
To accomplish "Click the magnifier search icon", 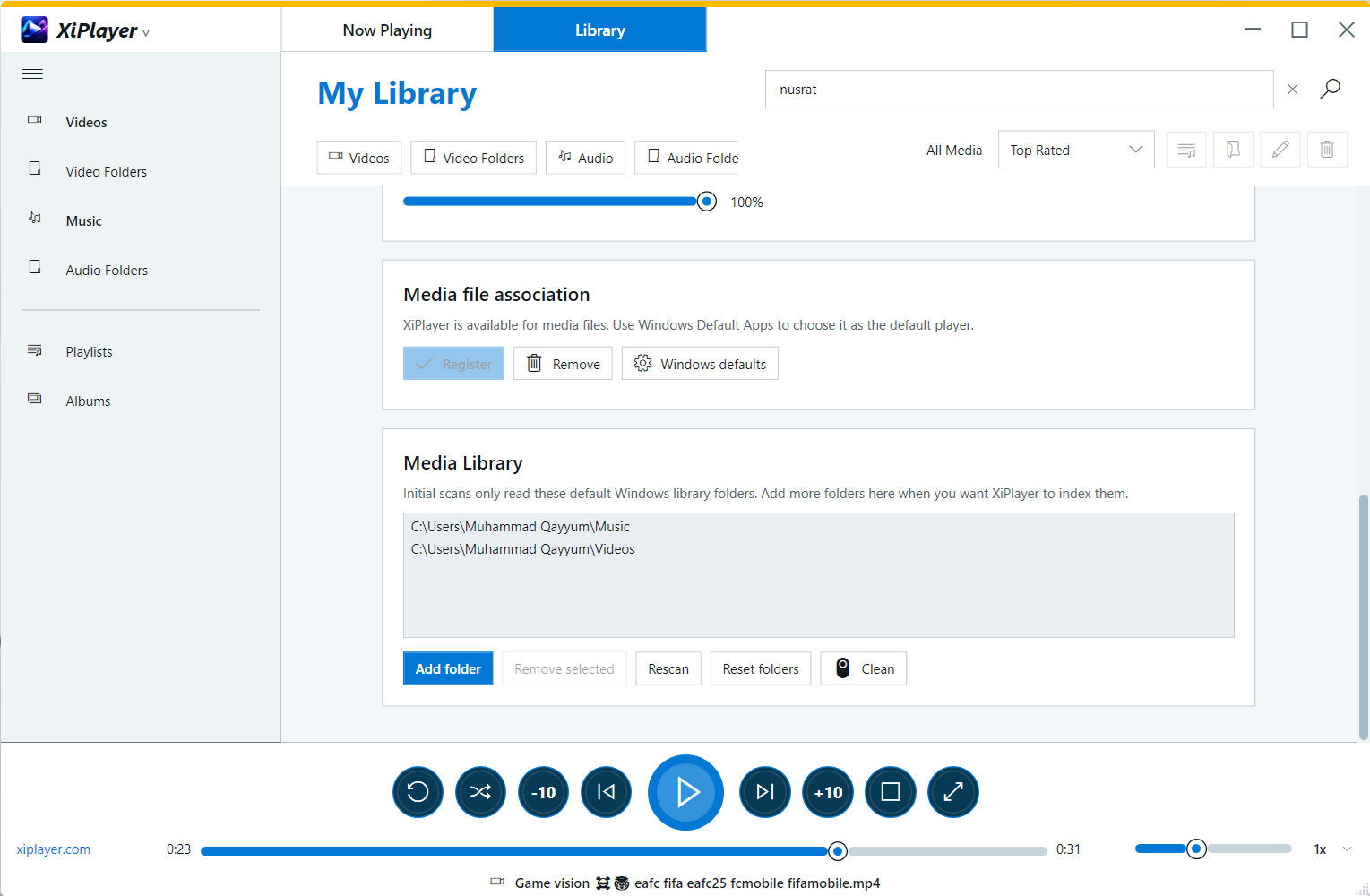I will pyautogui.click(x=1330, y=89).
